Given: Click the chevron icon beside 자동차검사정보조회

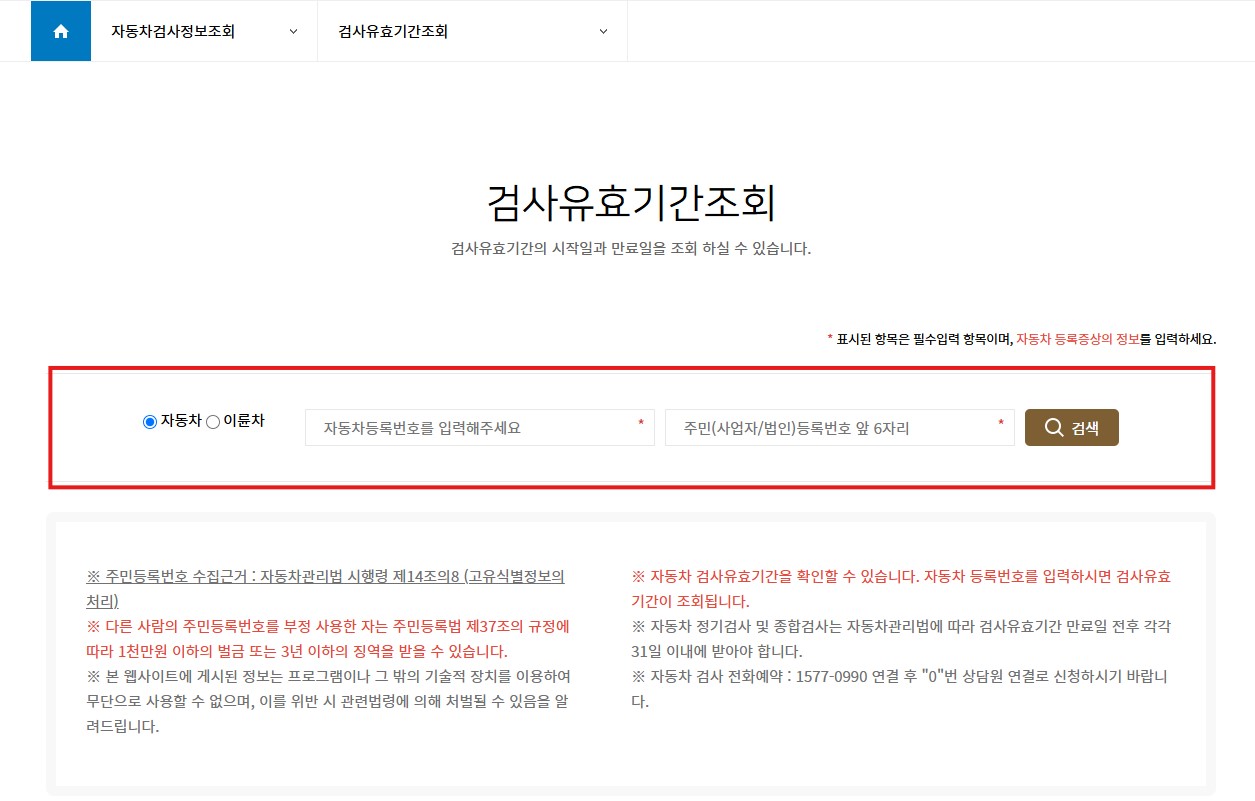Looking at the screenshot, I should (x=292, y=31).
